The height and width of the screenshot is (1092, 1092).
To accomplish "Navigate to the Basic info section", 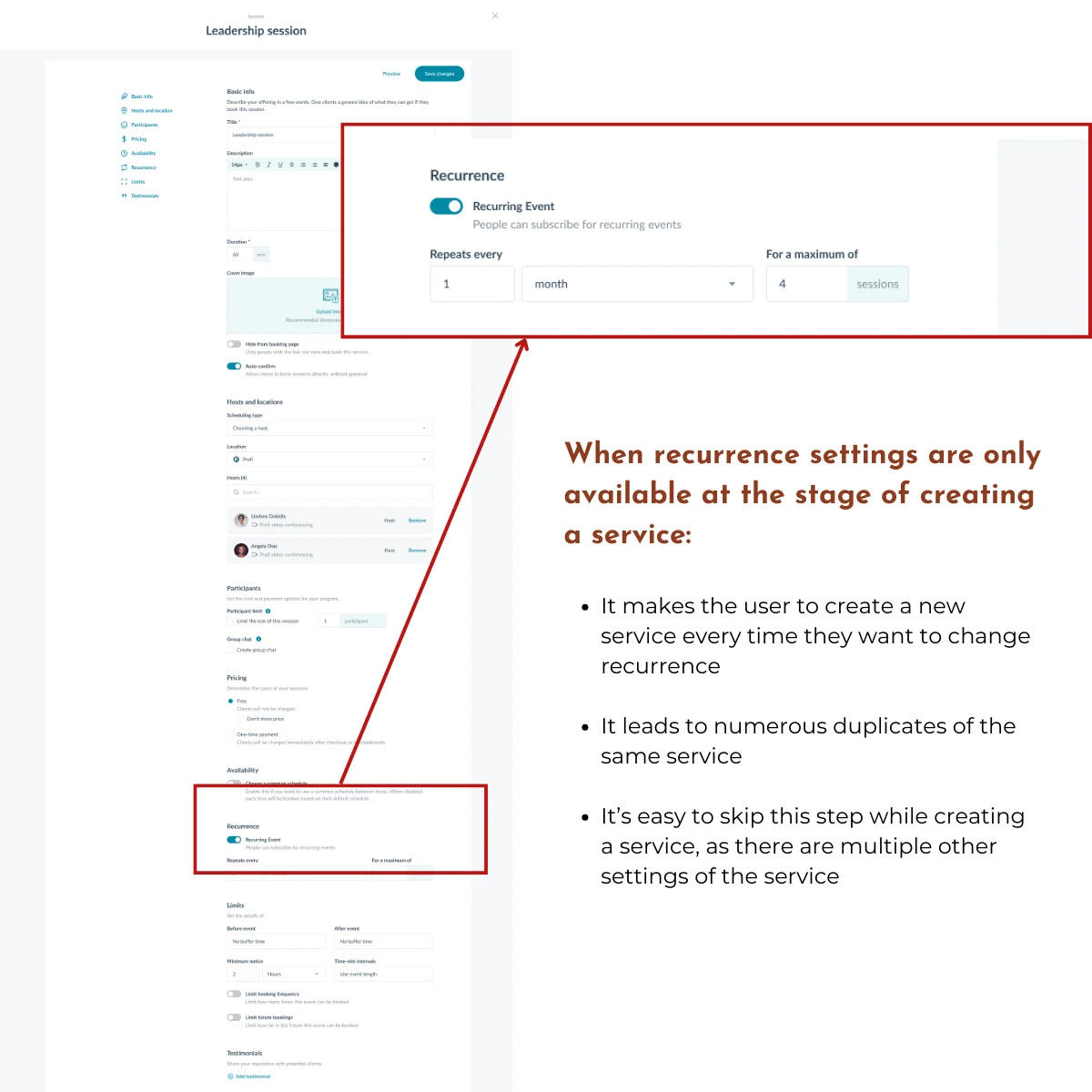I will (x=125, y=96).
